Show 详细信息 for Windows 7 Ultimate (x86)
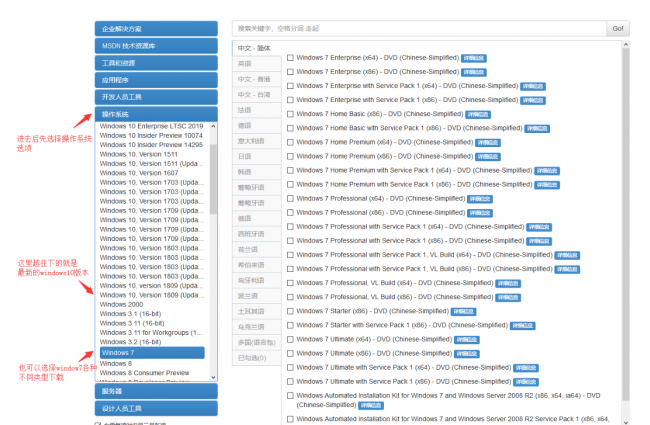 pos(467,354)
